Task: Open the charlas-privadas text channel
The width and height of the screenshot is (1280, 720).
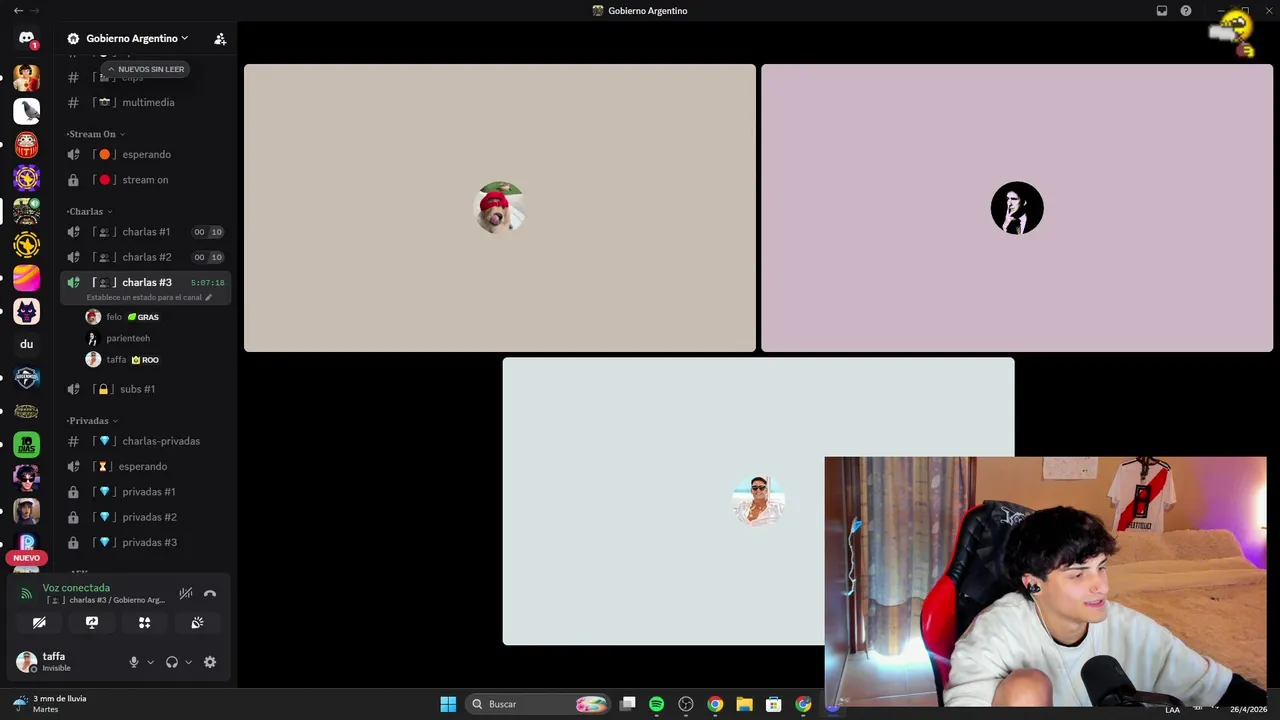Action: coord(146,441)
